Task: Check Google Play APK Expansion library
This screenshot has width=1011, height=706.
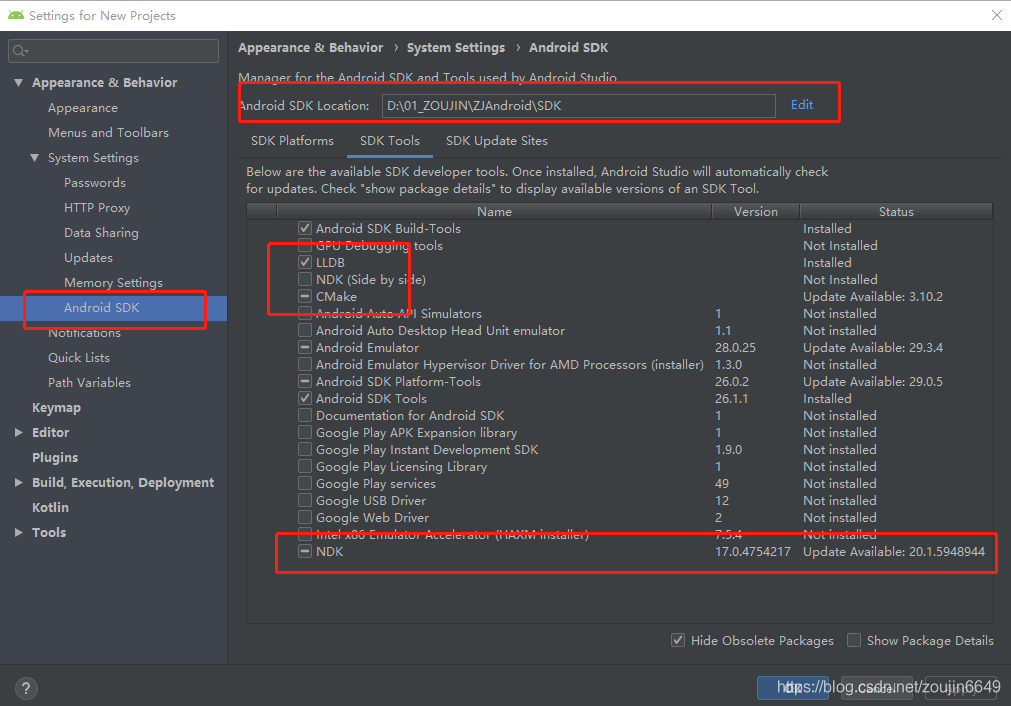Action: click(305, 433)
